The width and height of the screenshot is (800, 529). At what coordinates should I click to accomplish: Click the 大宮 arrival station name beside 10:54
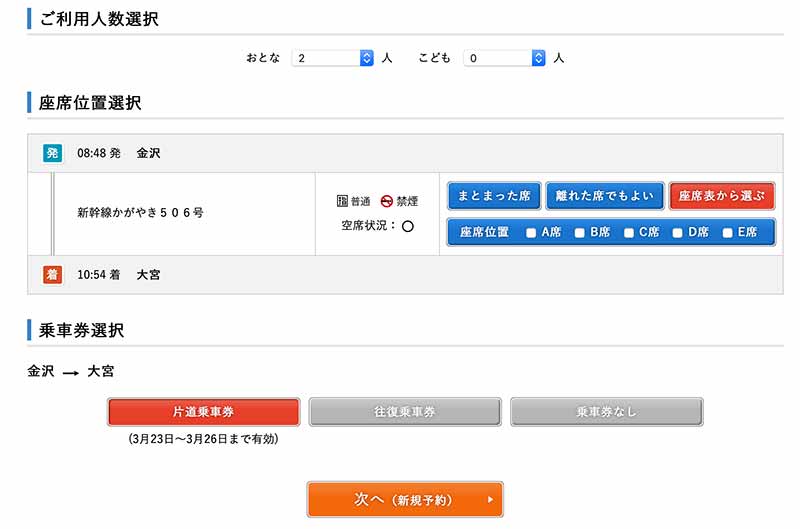coord(148,274)
